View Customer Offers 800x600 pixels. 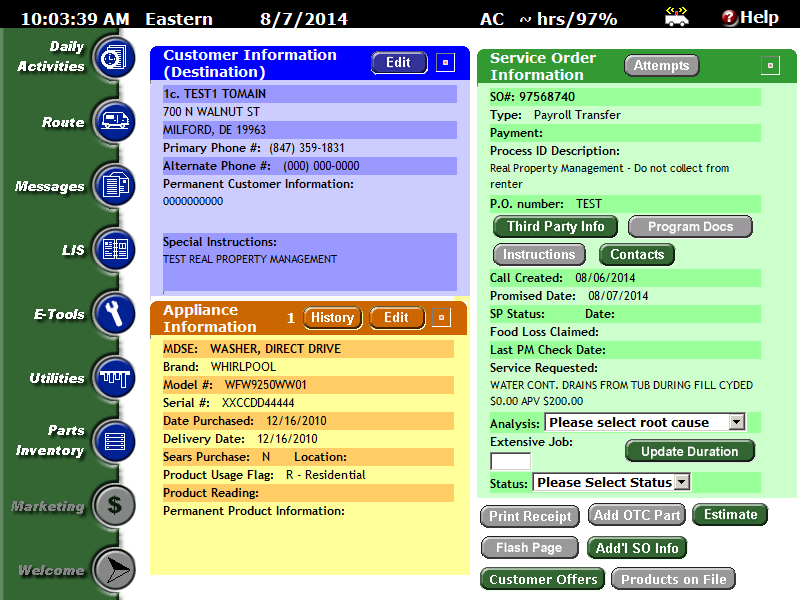(543, 579)
